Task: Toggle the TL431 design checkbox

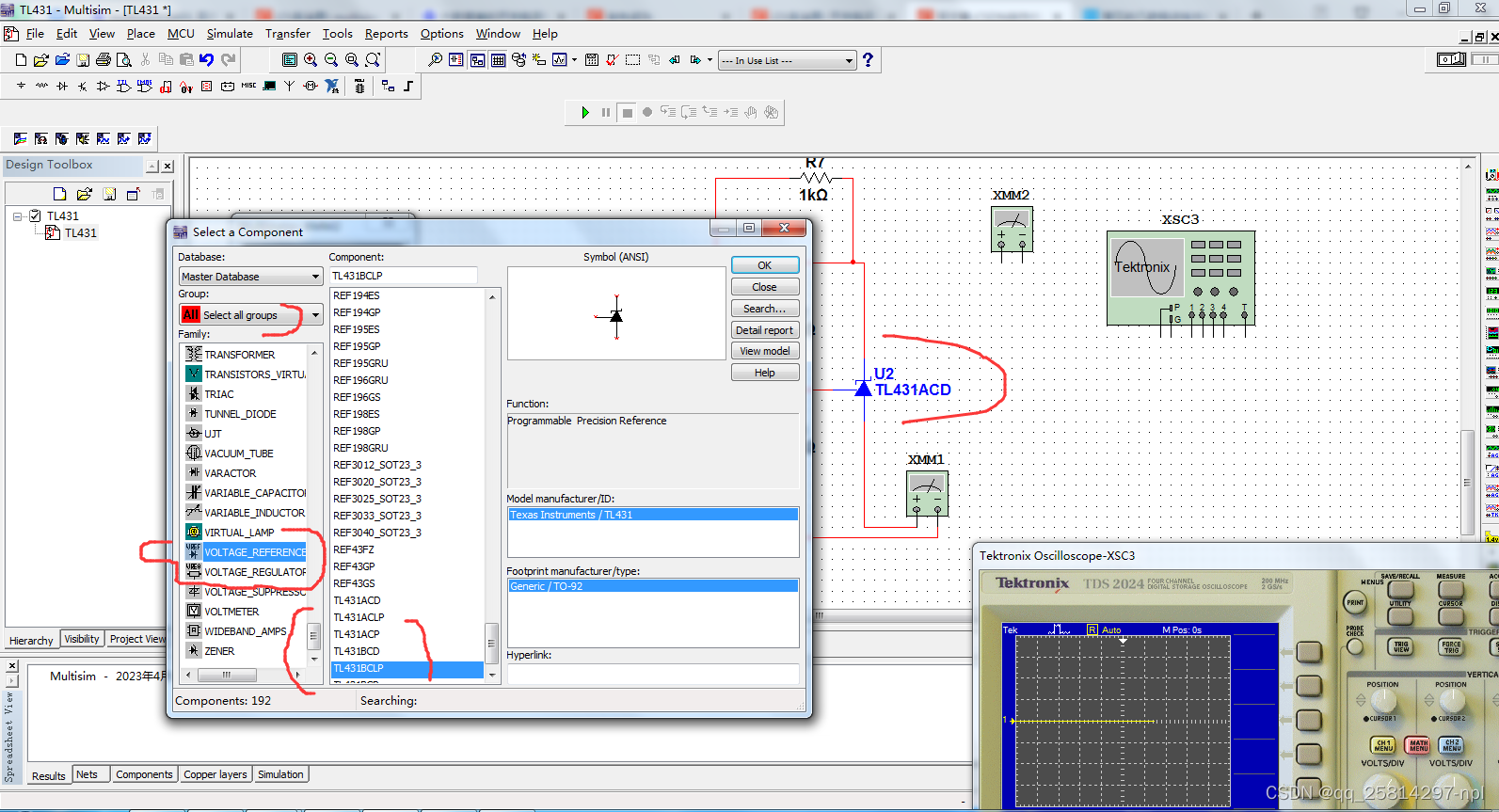Action: (x=35, y=215)
